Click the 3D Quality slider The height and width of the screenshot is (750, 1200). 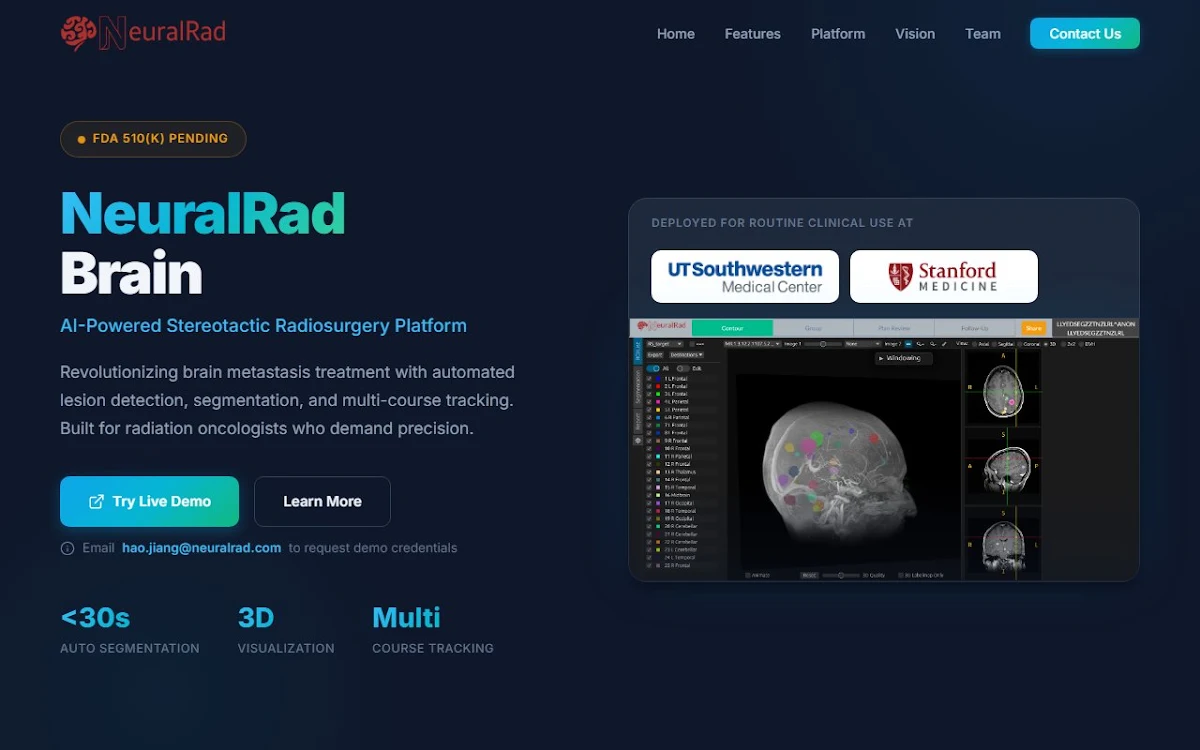[842, 575]
